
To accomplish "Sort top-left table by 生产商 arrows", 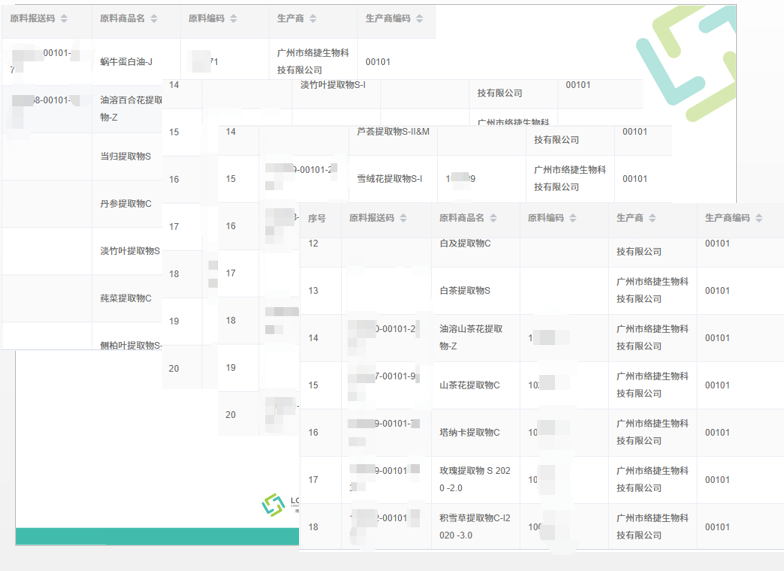I will click(x=313, y=18).
